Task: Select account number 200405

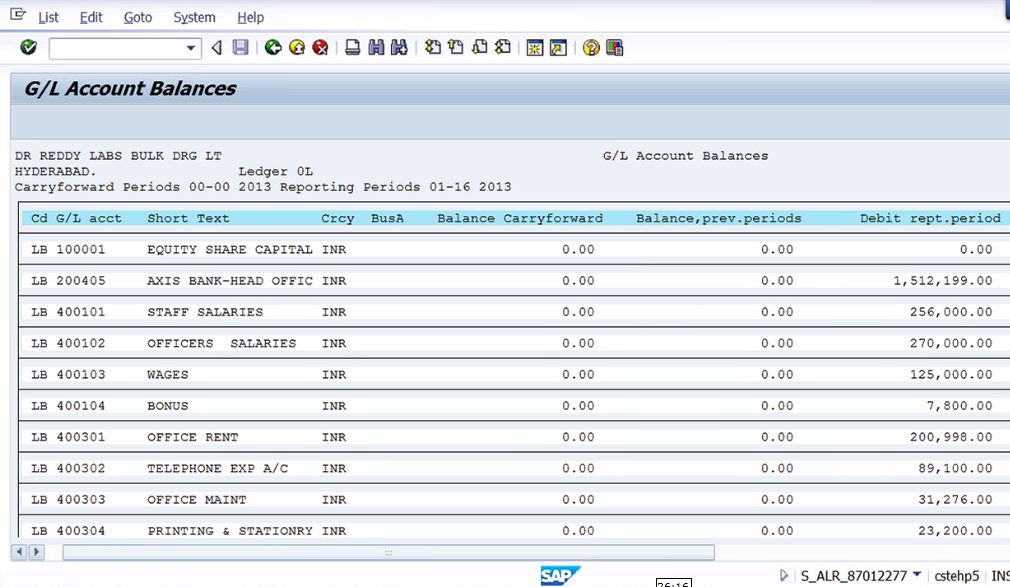Action: coord(81,281)
